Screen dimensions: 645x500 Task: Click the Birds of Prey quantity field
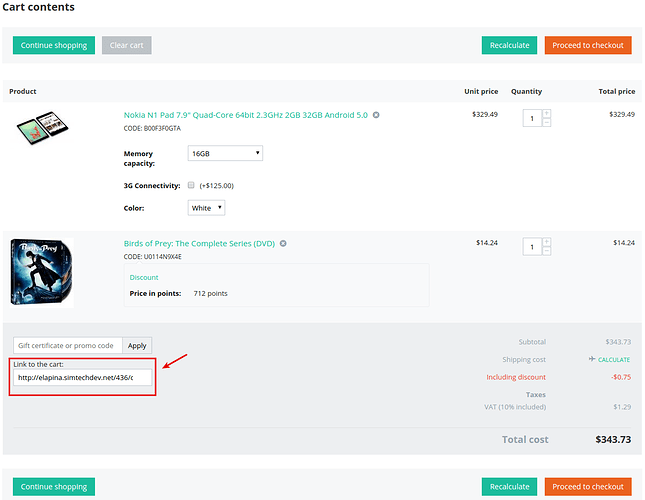(532, 247)
